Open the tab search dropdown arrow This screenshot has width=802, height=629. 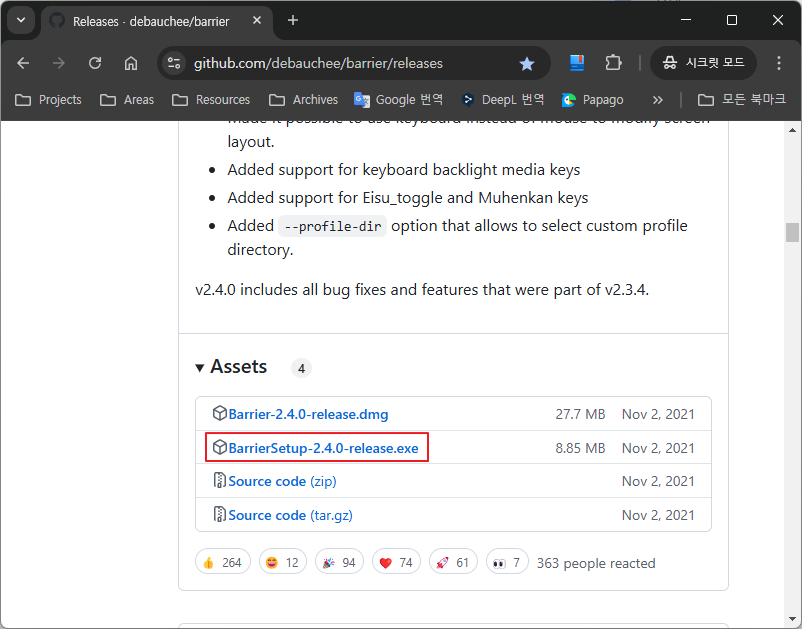pos(21,20)
